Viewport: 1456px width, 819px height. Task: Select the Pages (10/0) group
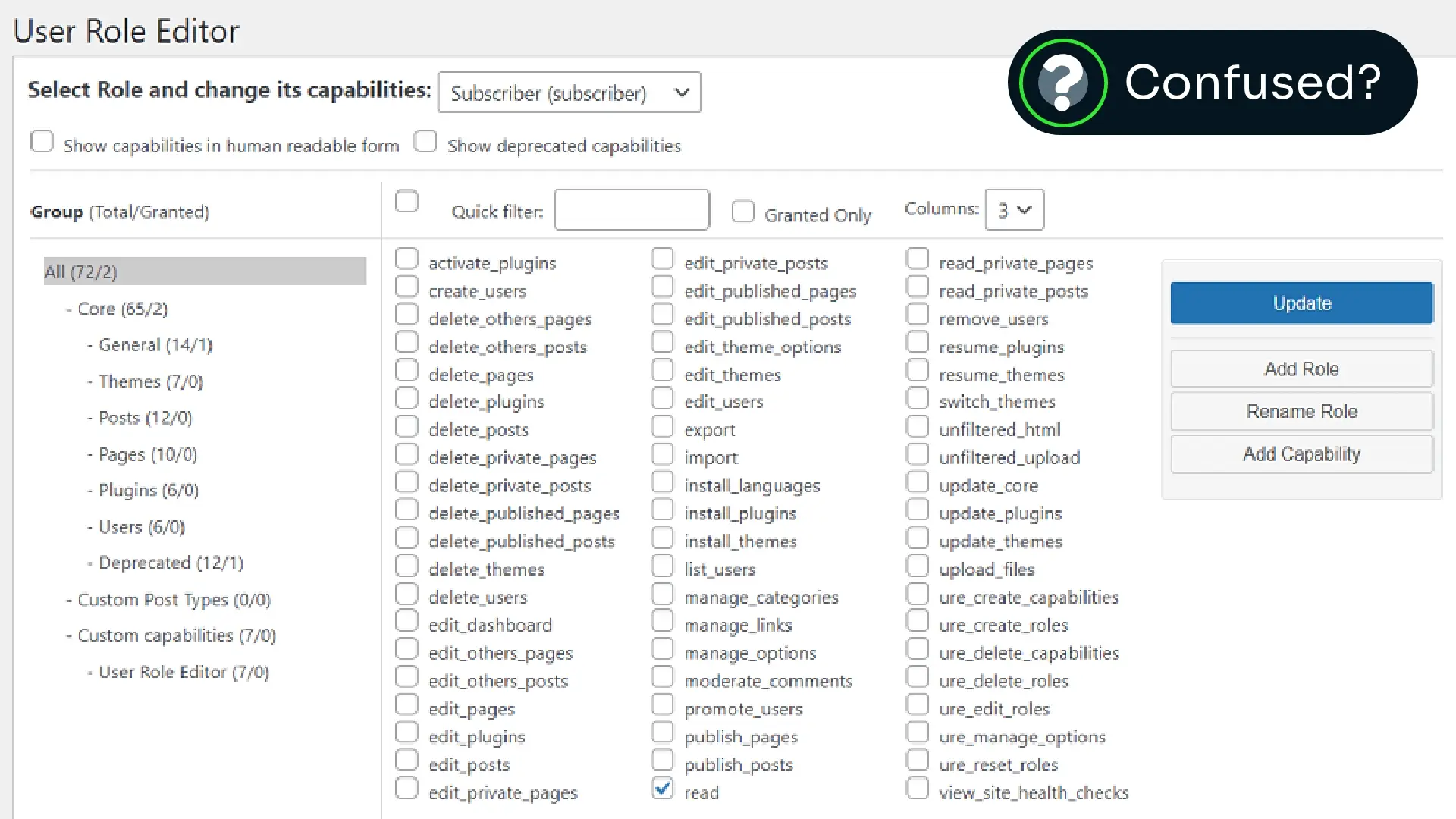tap(147, 454)
